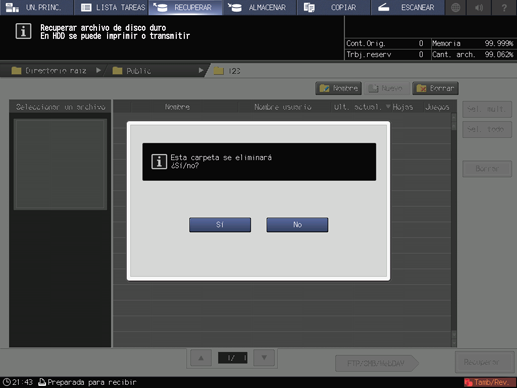
Task: Click the FTP/SMB/WebDAV button
Action: pos(376,363)
